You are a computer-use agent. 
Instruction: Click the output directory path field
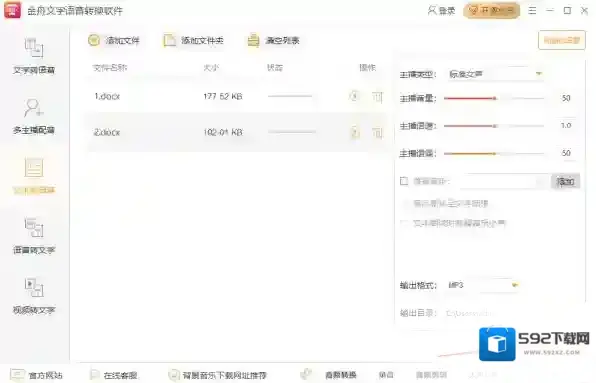point(471,313)
